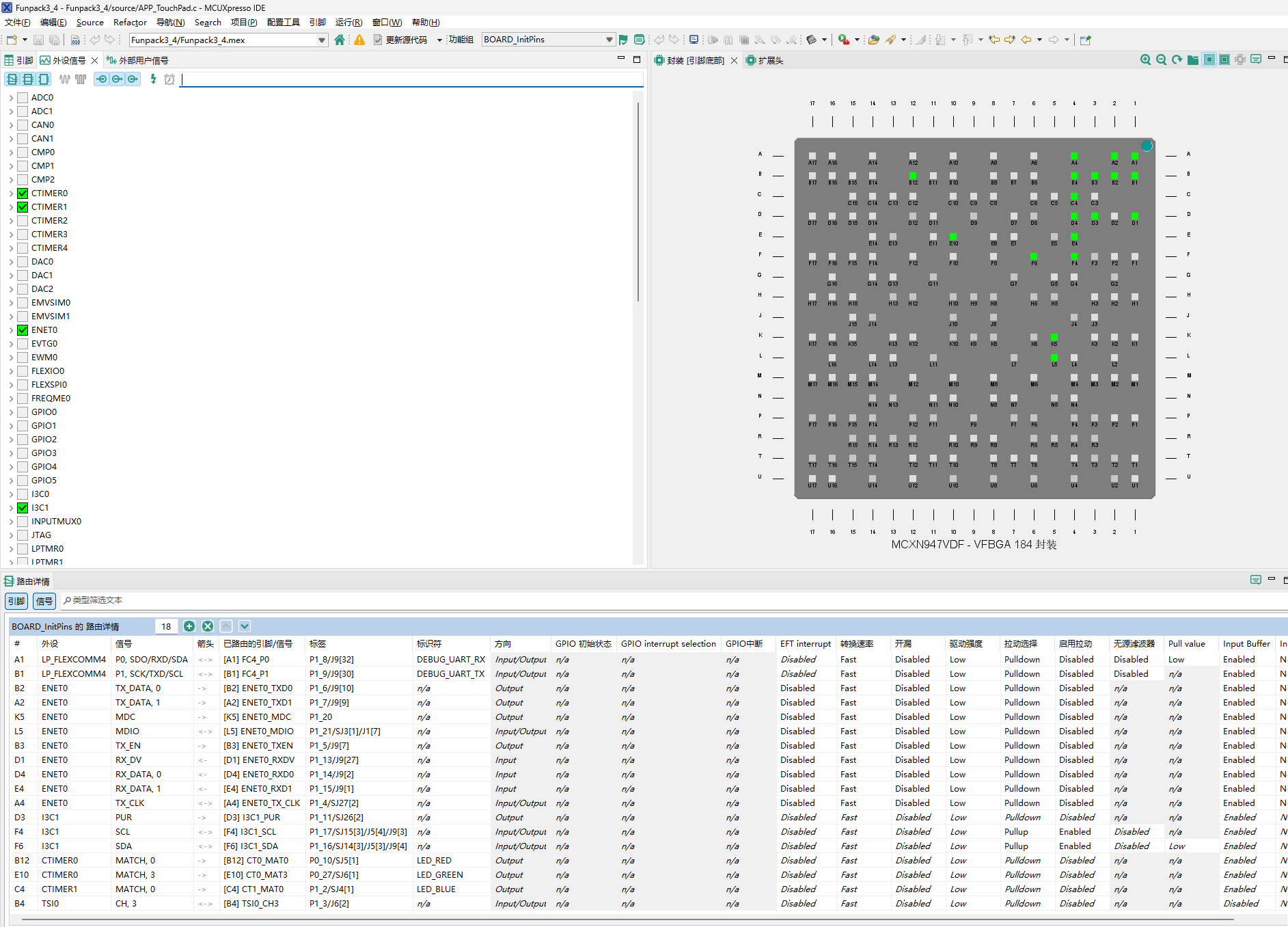Rotate the package view
1288x927 pixels.
click(1177, 59)
